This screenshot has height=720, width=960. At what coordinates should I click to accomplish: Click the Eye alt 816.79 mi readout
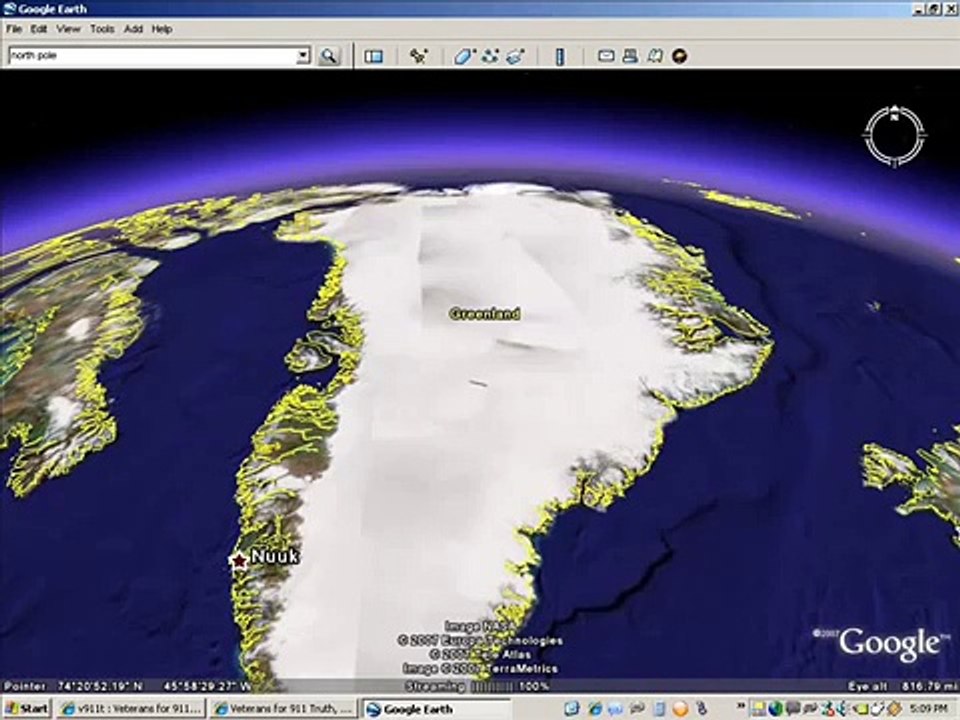click(902, 686)
